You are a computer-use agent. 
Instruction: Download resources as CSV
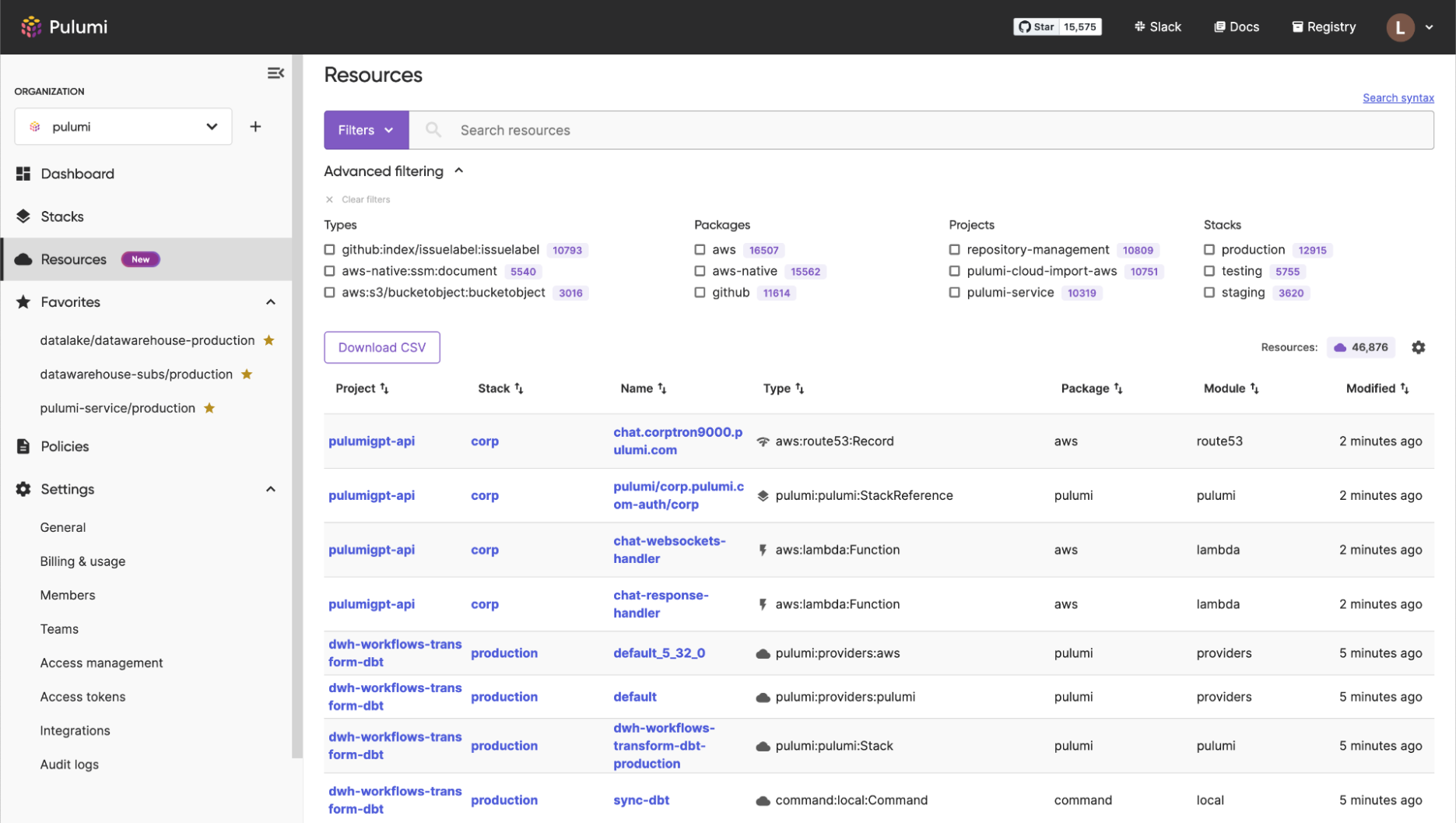382,347
